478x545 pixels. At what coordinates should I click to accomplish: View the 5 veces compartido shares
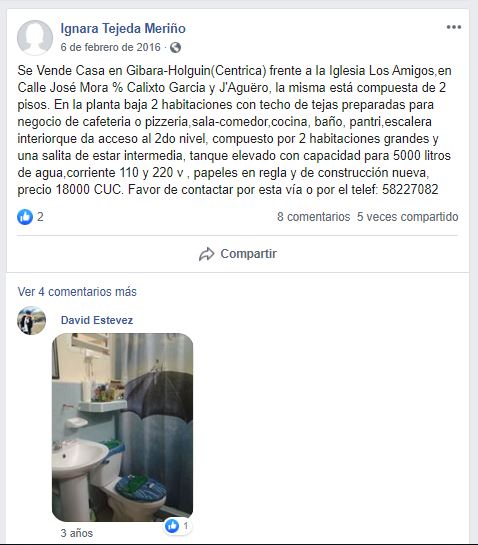click(407, 217)
